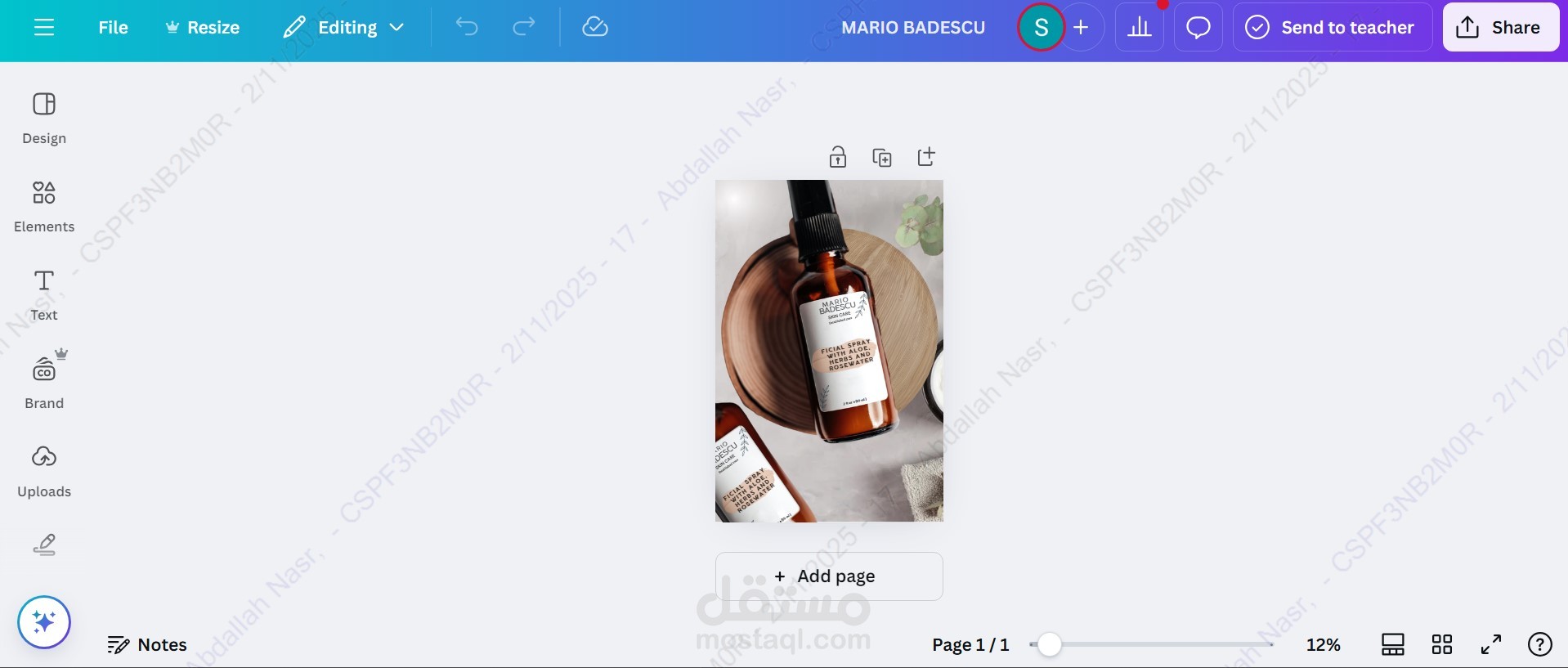Enter fullscreen present mode

click(1491, 645)
